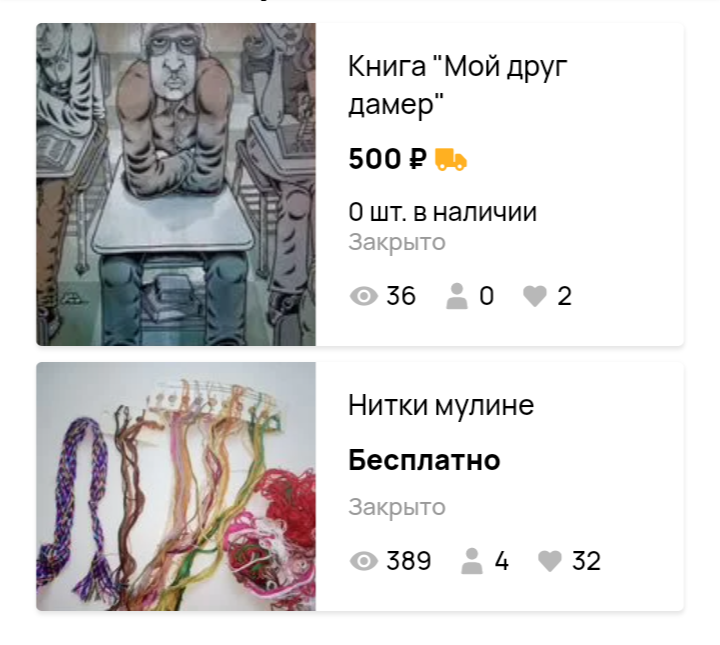Click Закрыто status on the book listing

point(397,242)
